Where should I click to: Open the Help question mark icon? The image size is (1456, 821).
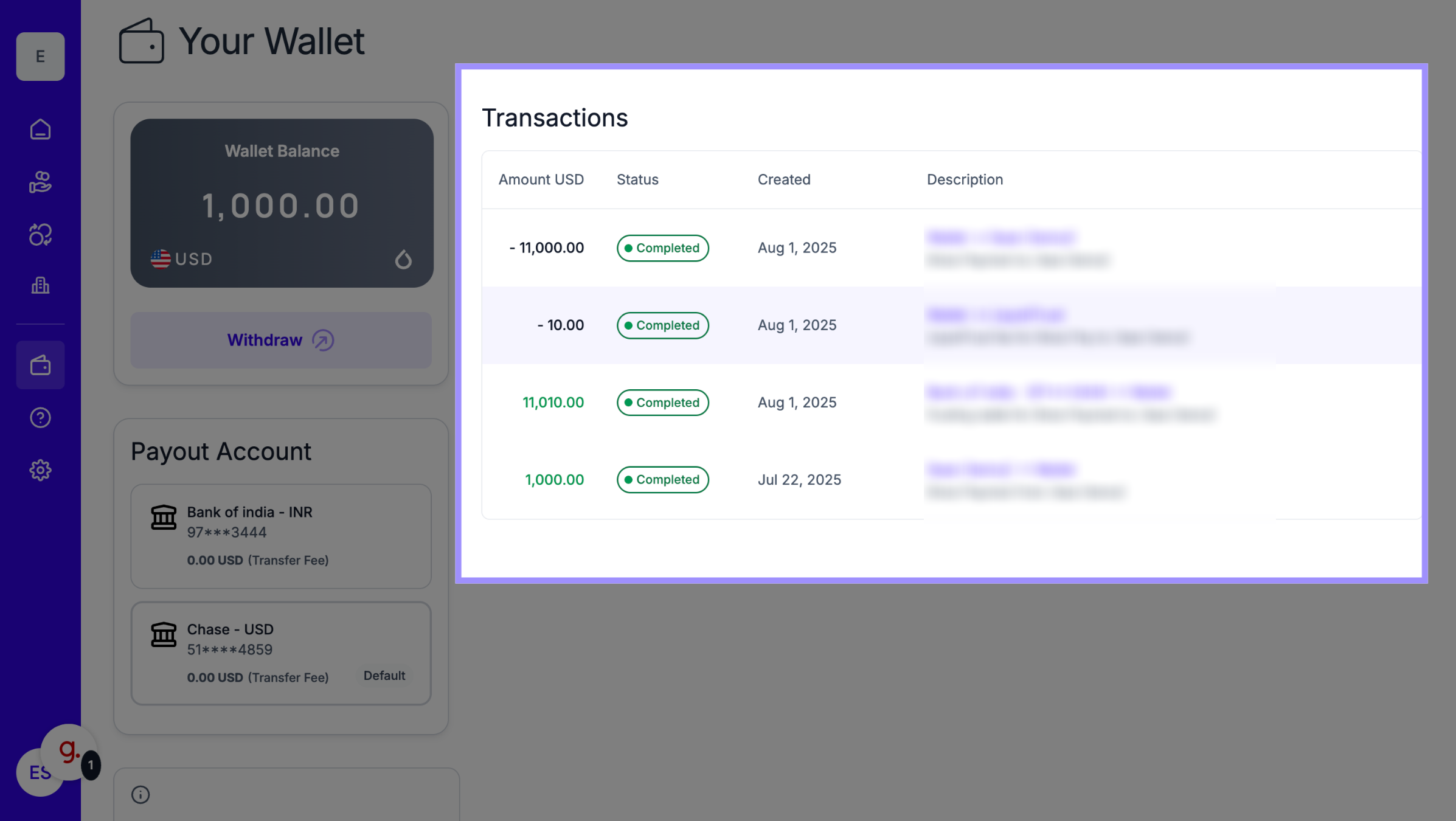tap(40, 418)
